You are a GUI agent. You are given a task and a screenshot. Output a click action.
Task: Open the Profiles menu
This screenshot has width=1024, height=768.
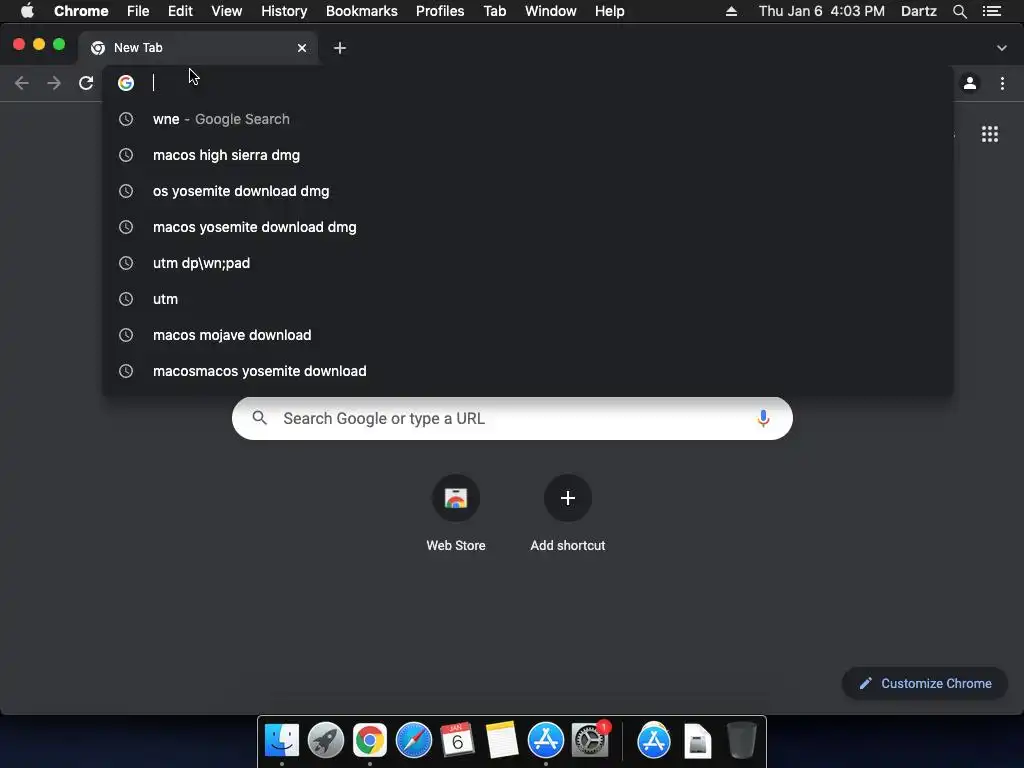click(x=440, y=11)
